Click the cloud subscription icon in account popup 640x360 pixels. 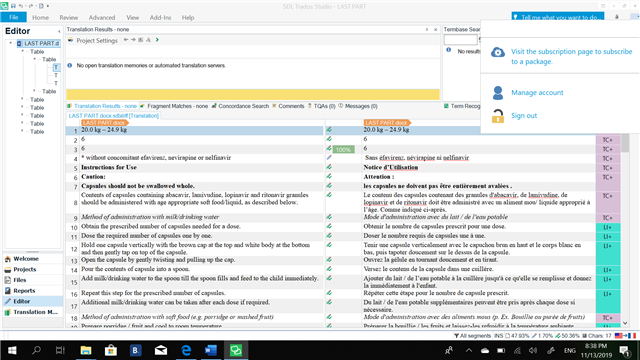pyautogui.click(x=498, y=52)
